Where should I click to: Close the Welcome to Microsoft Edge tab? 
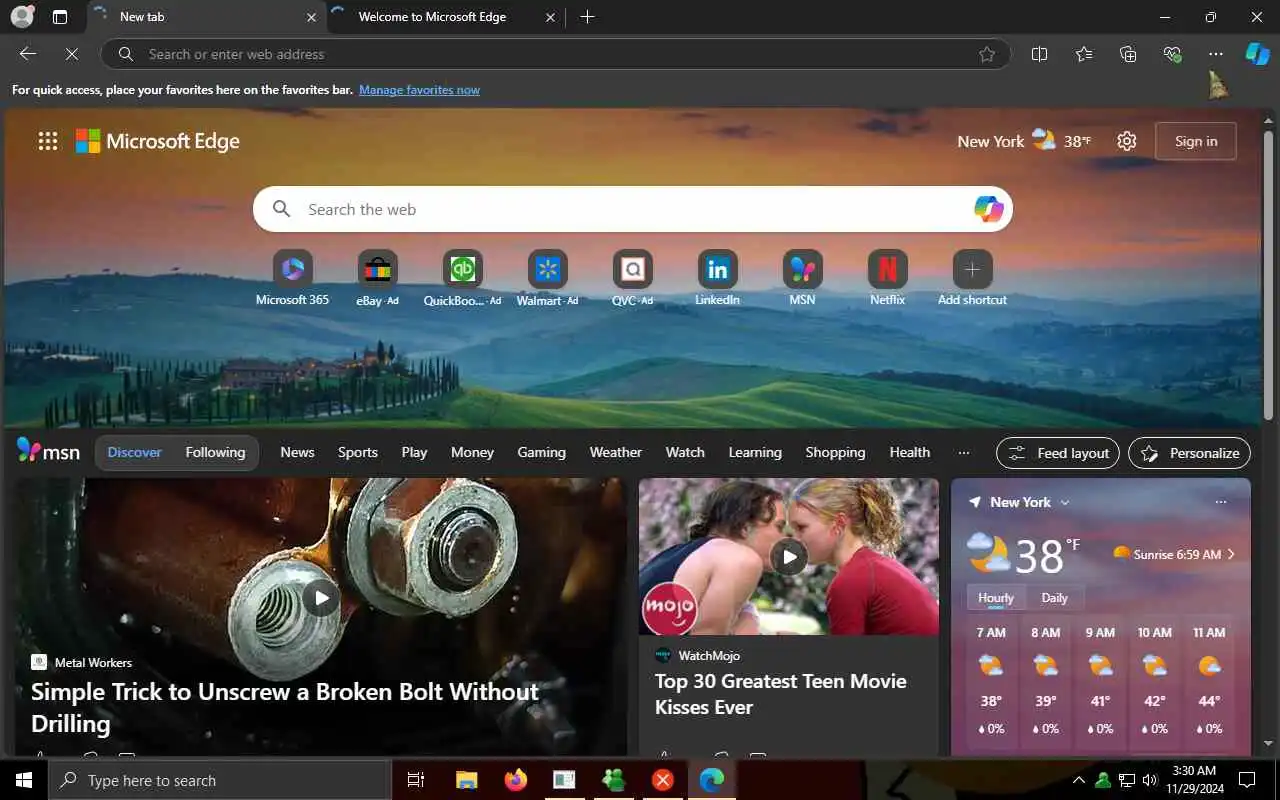[x=550, y=17]
